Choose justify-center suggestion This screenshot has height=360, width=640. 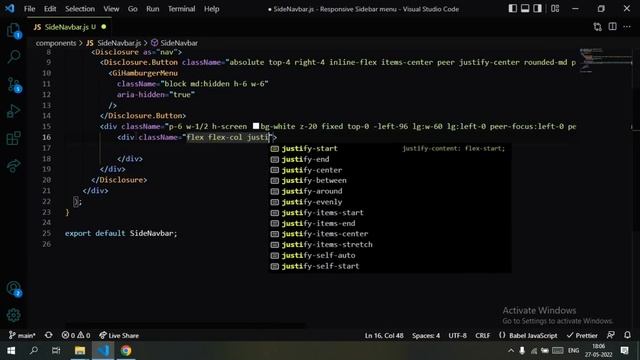(x=390, y=170)
